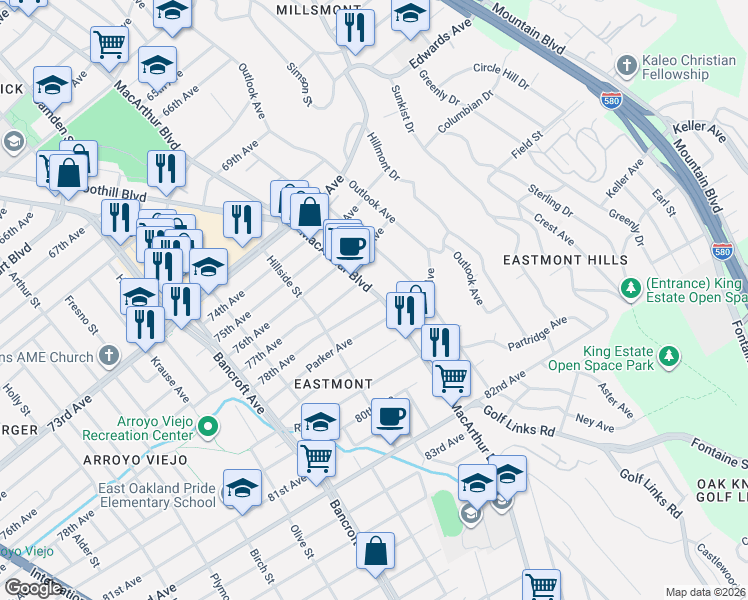Click the Krause Ave street label
This screenshot has height=600, width=748.
170,380
